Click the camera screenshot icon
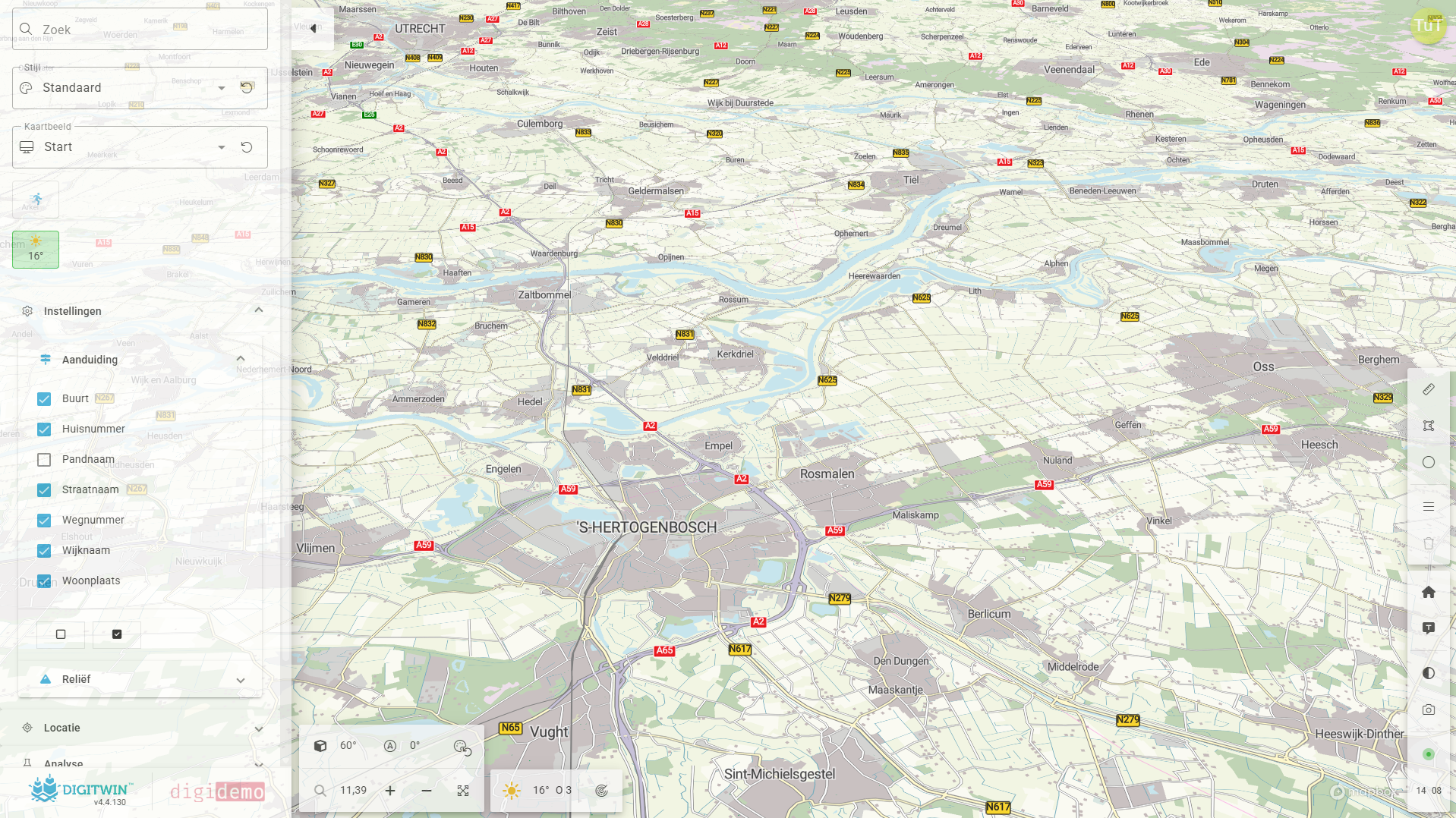 [1429, 709]
